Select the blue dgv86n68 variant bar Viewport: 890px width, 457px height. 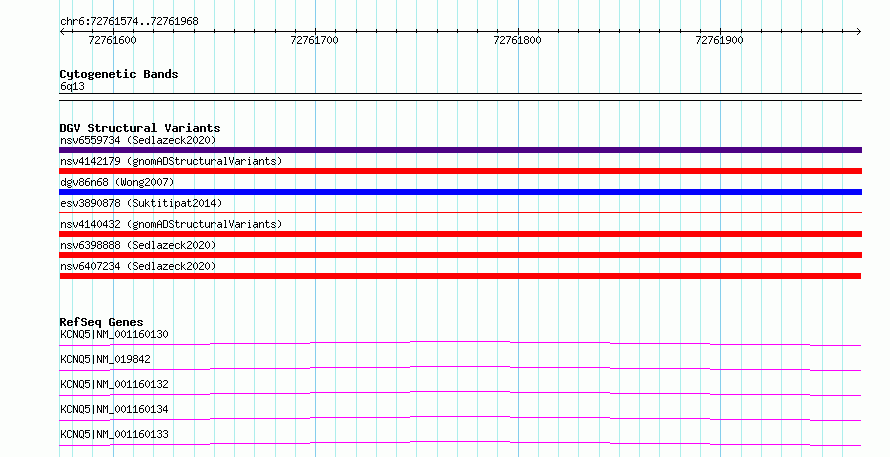coord(460,192)
